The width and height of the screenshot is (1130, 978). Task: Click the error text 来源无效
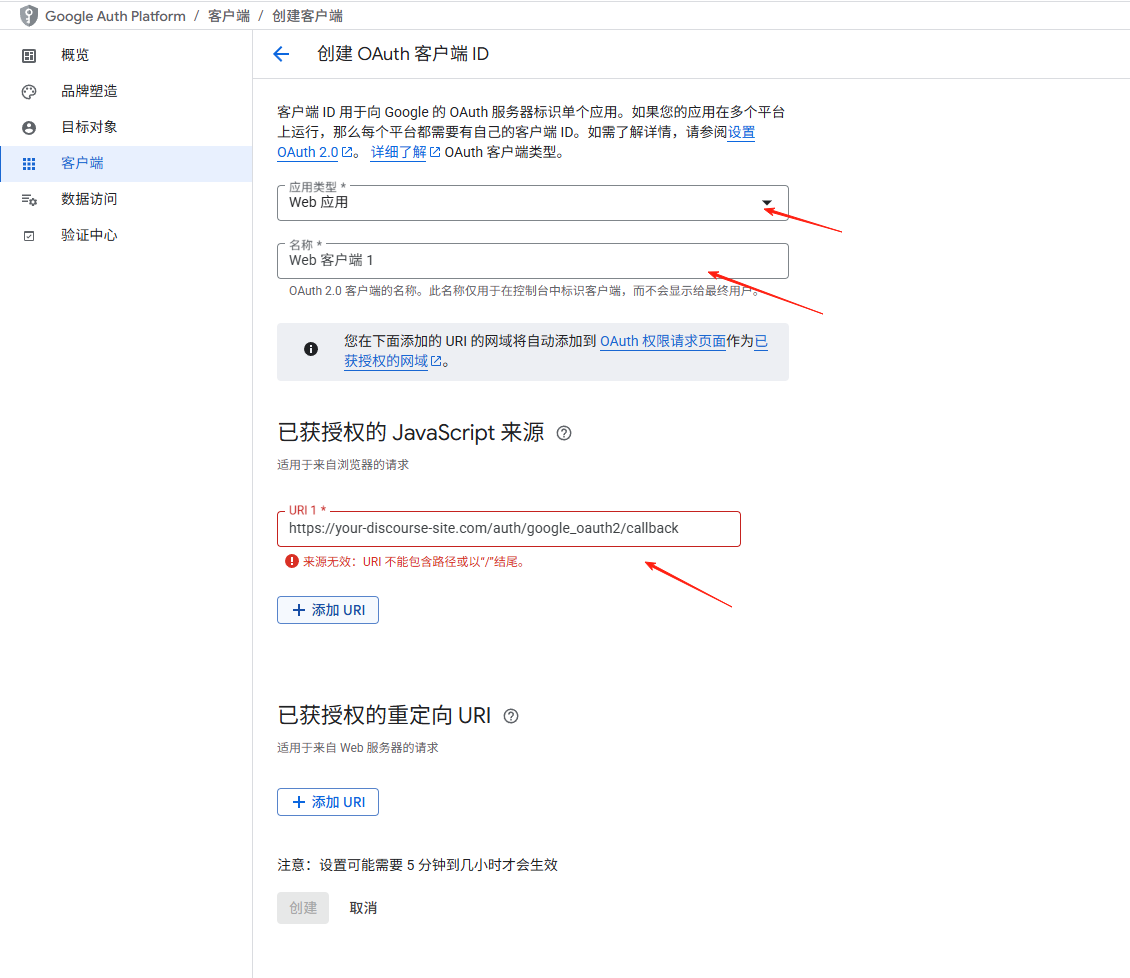[x=415, y=561]
